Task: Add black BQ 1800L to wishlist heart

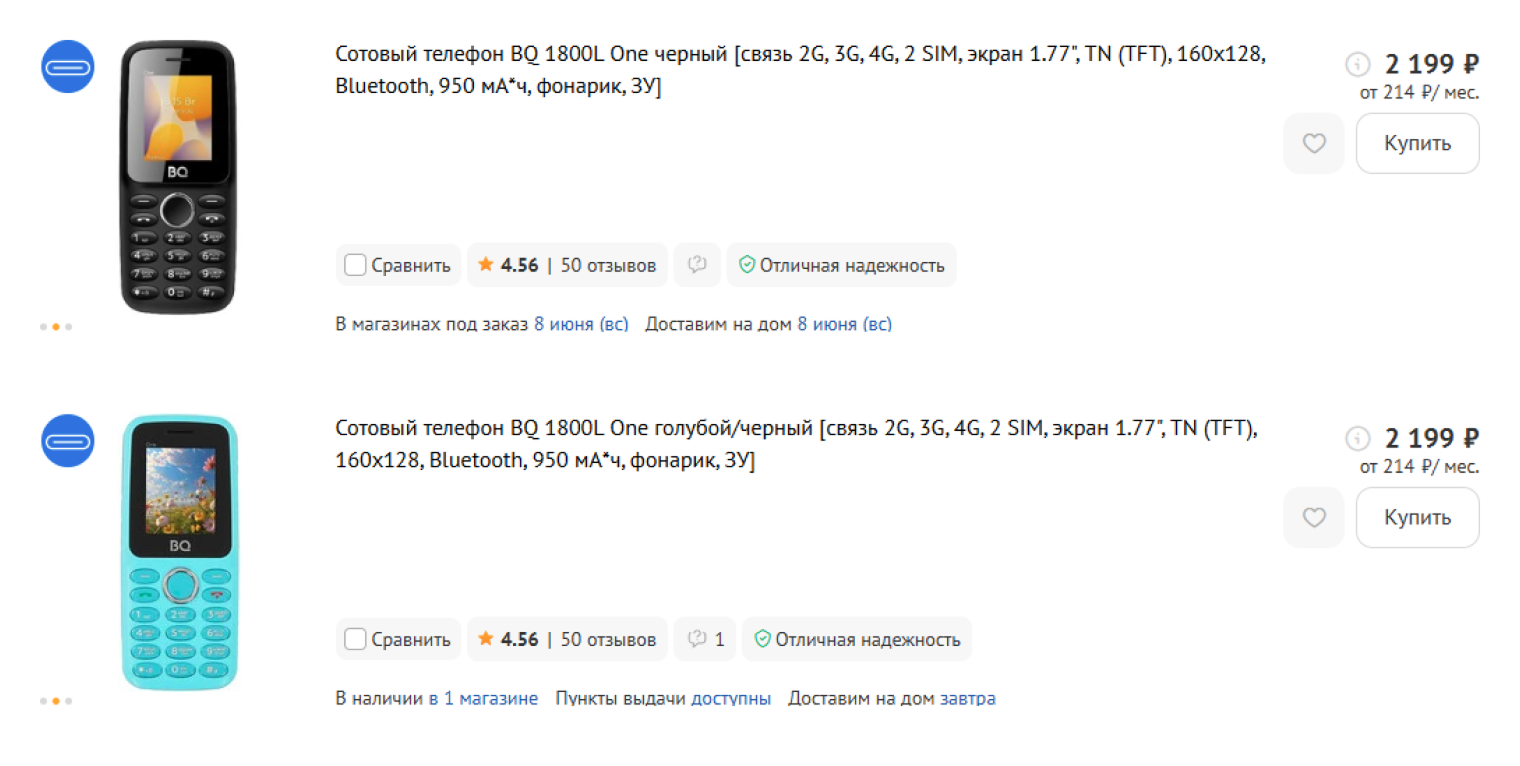Action: point(1314,144)
